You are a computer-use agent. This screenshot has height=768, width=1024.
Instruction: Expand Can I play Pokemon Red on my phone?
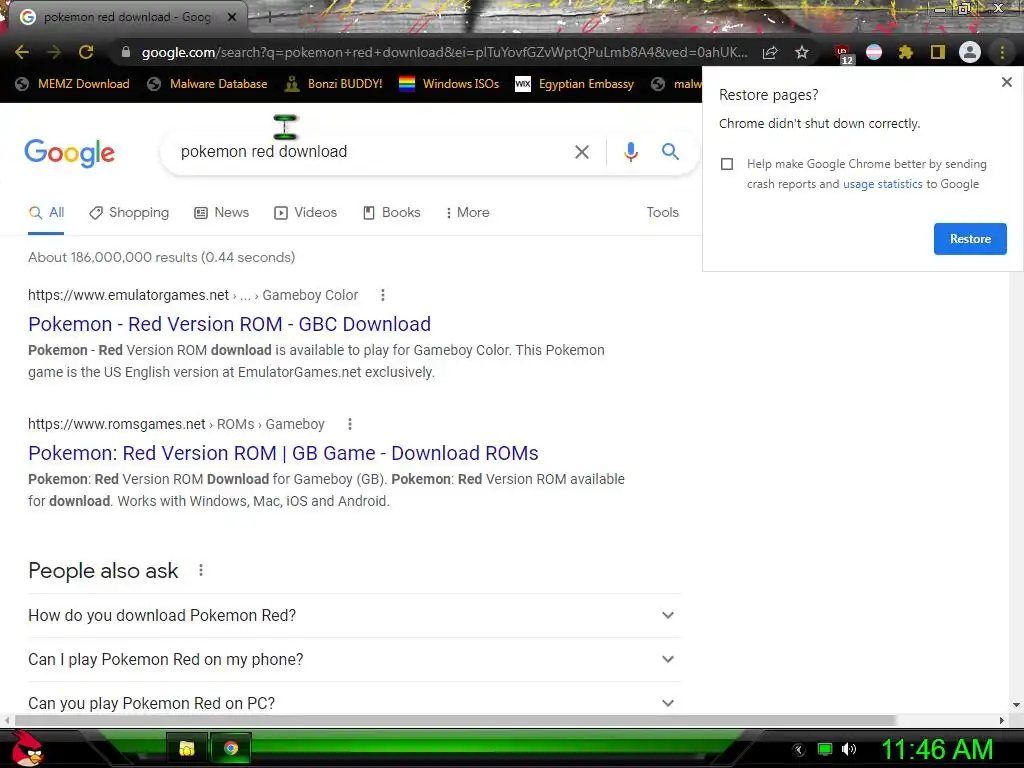[354, 660]
